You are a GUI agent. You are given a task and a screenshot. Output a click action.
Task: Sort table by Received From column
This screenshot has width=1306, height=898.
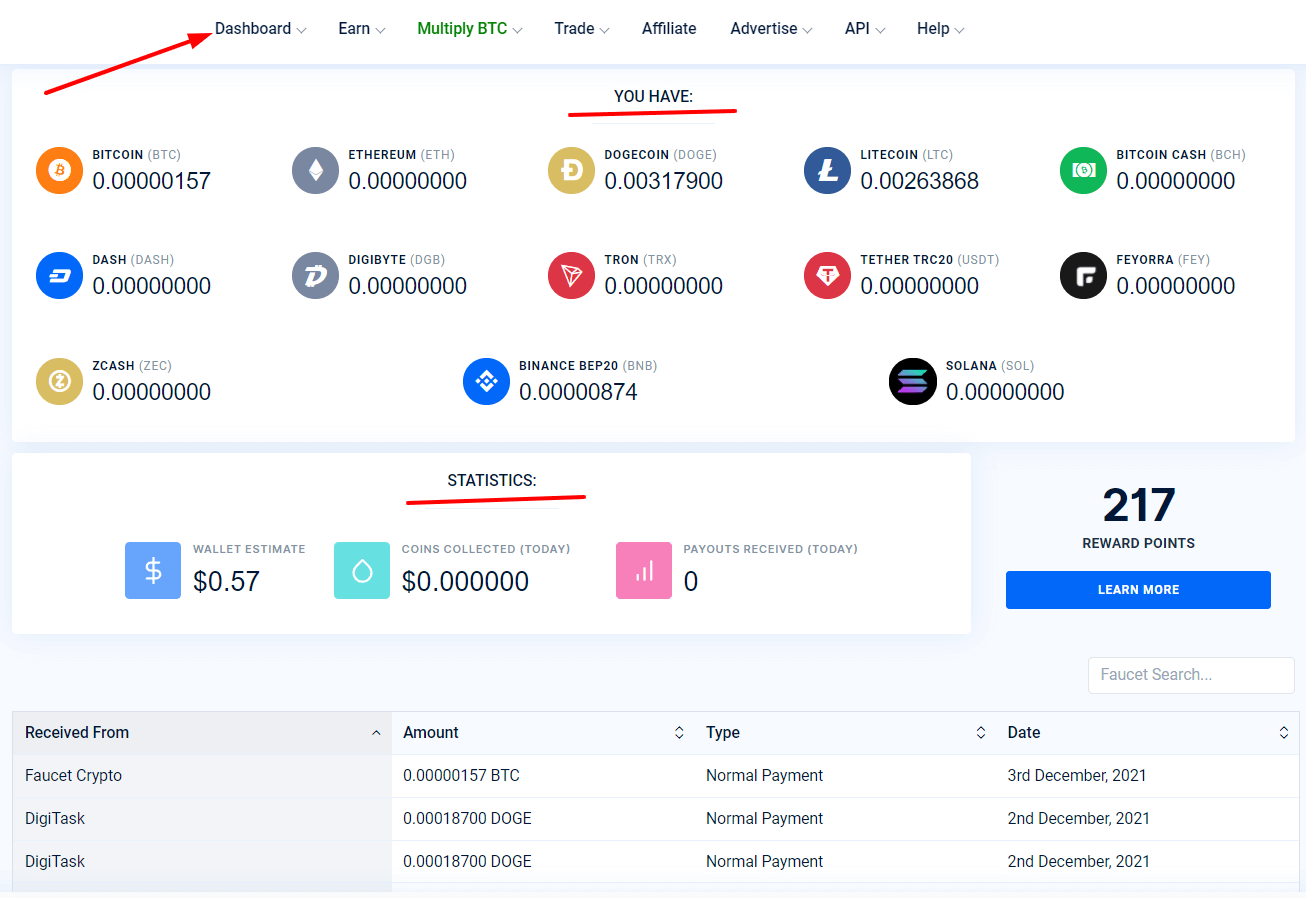[x=202, y=733]
